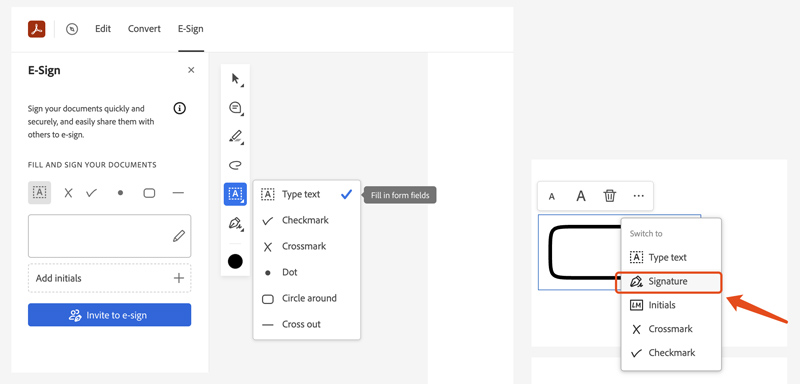Image resolution: width=800 pixels, height=384 pixels.
Task: Close the E-Sign panel
Action: click(191, 70)
